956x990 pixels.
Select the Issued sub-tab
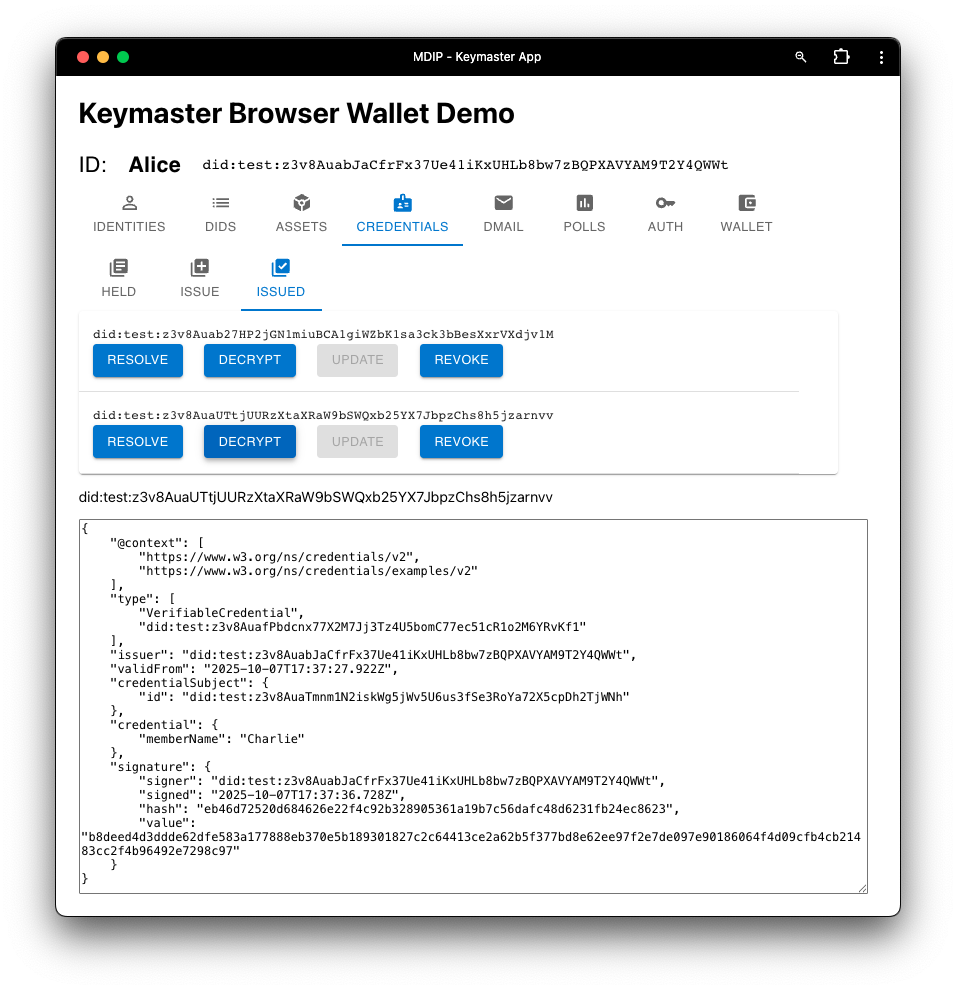click(x=281, y=278)
